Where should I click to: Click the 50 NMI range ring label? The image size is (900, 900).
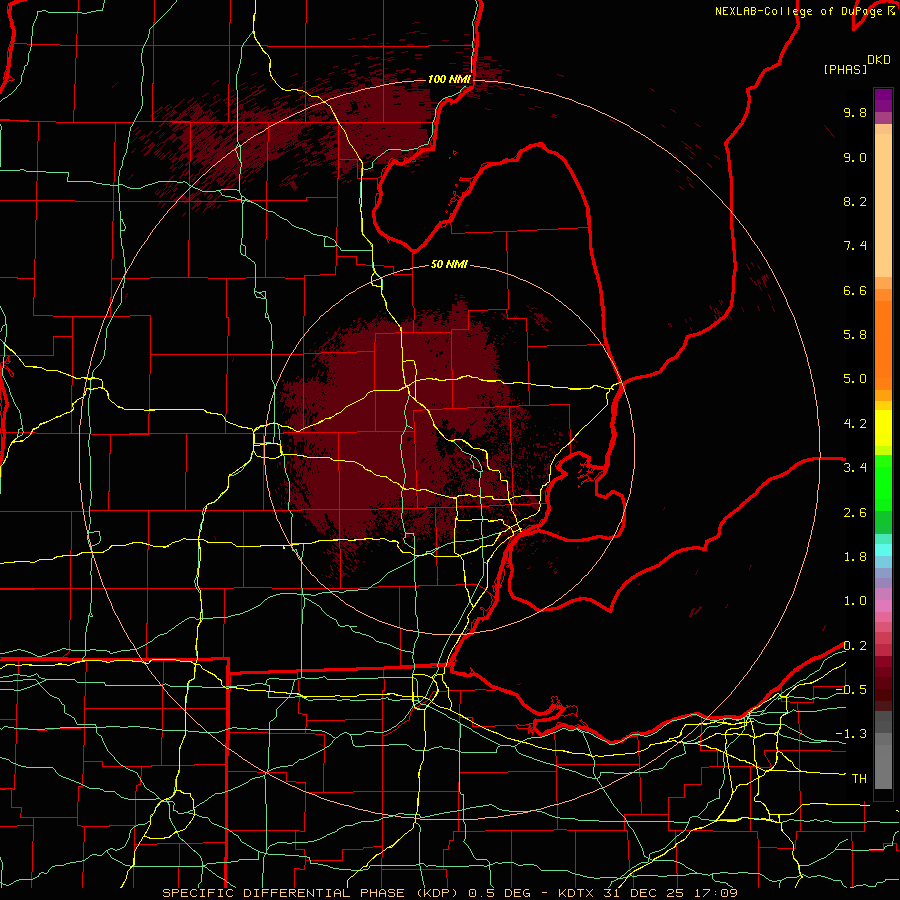coord(449,264)
